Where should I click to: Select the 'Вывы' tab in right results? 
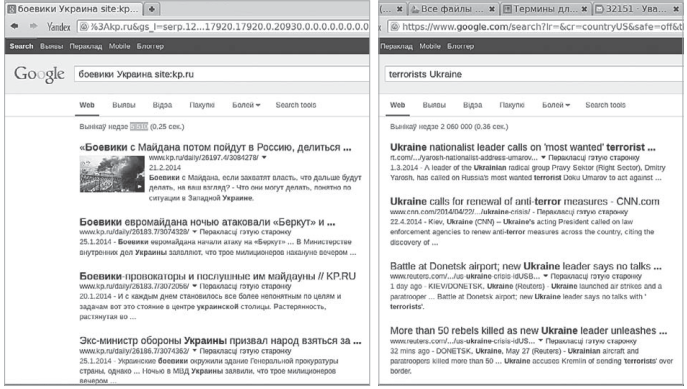(434, 105)
